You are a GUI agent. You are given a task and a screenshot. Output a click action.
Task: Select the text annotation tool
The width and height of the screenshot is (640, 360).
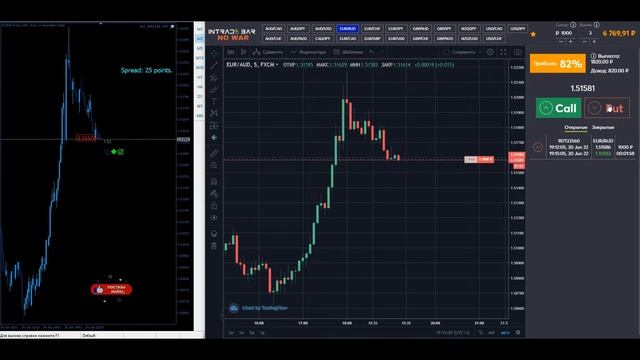214,101
